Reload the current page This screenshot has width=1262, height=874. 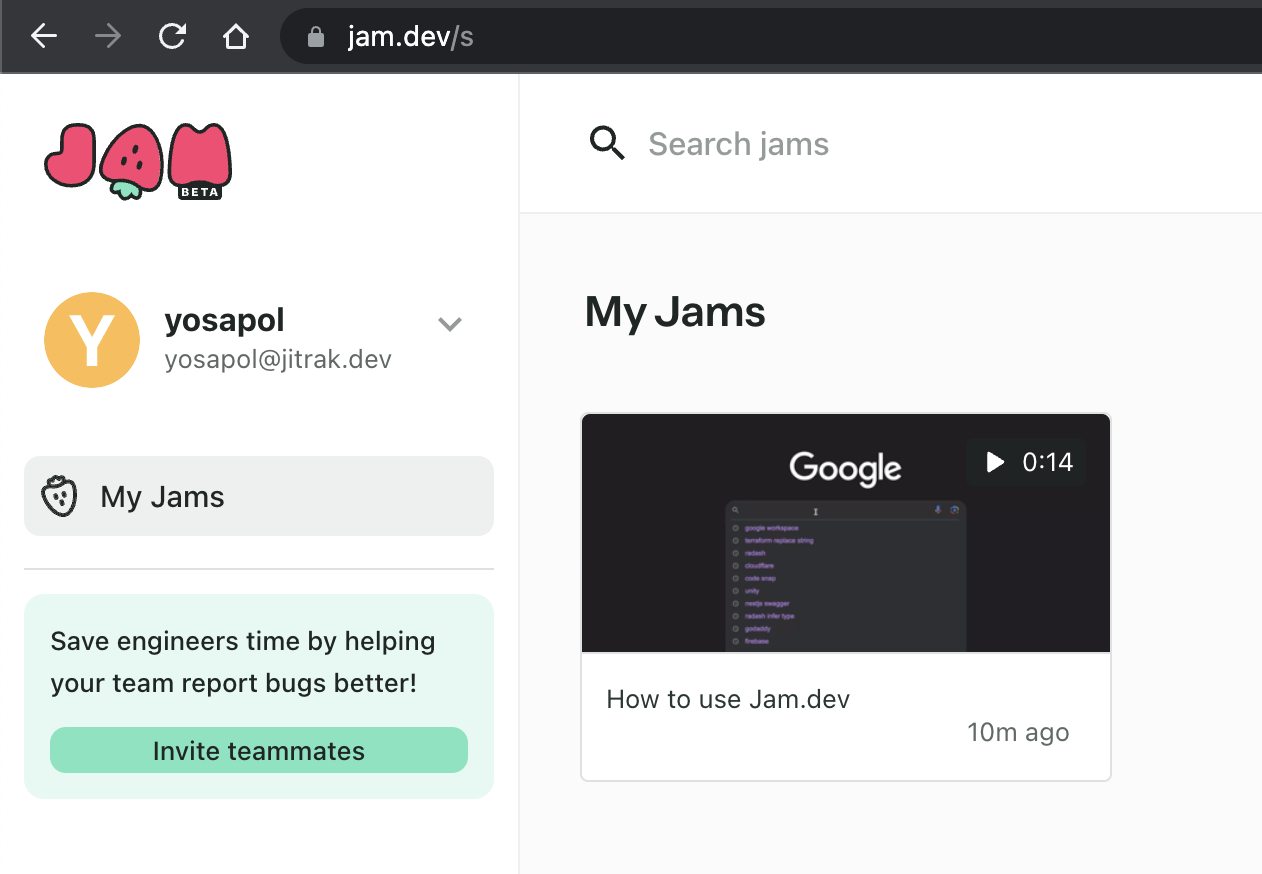(172, 37)
